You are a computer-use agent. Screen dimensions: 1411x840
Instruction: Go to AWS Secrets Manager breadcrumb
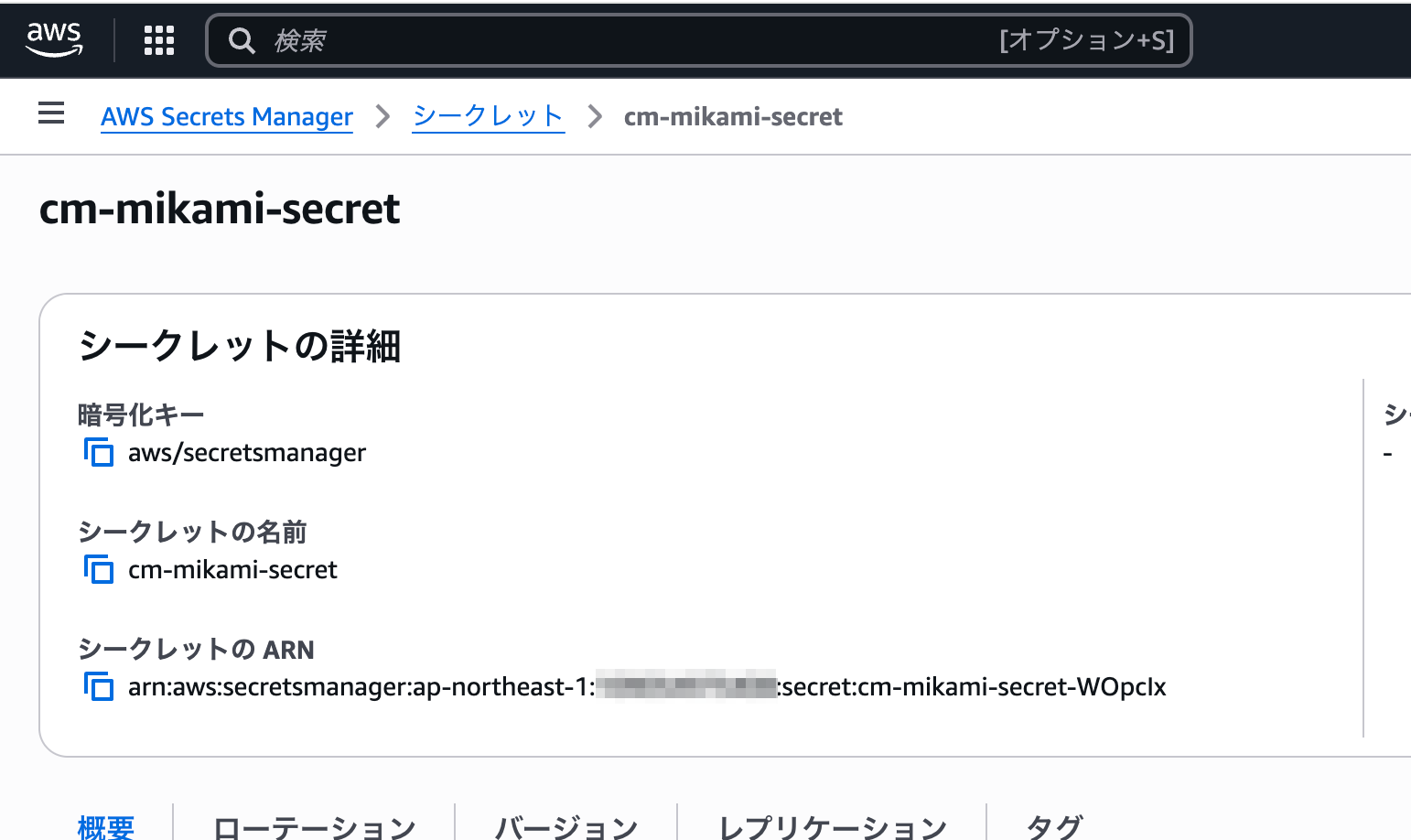click(227, 117)
